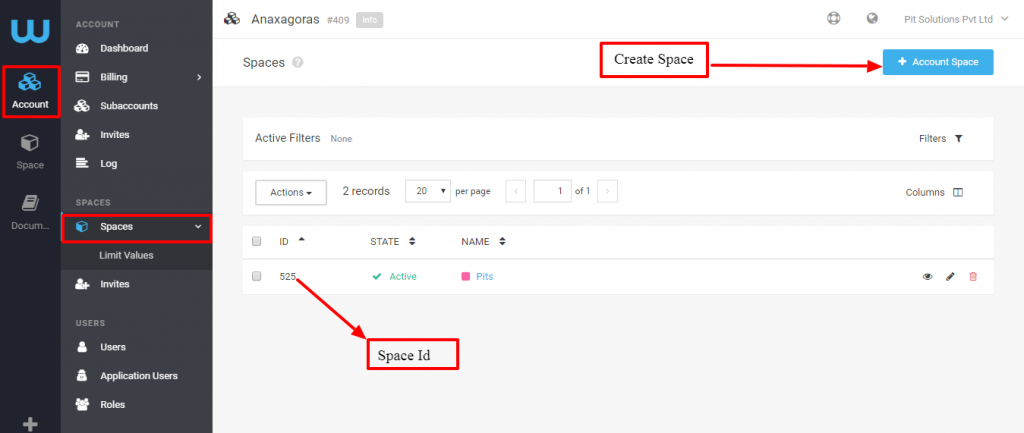Click the help icon next to Spaces

[298, 63]
